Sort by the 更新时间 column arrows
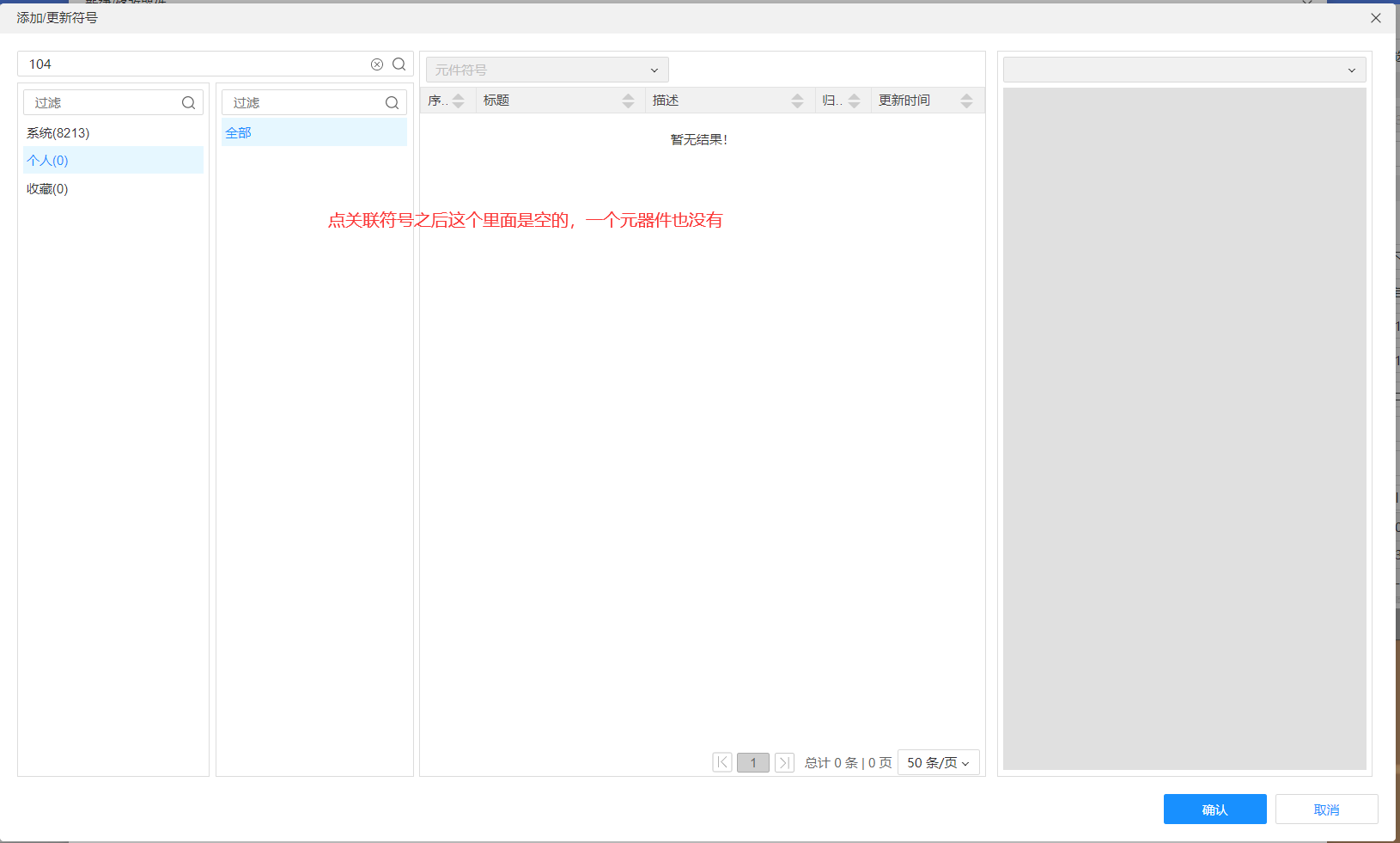Image resolution: width=1400 pixels, height=843 pixels. (x=966, y=101)
